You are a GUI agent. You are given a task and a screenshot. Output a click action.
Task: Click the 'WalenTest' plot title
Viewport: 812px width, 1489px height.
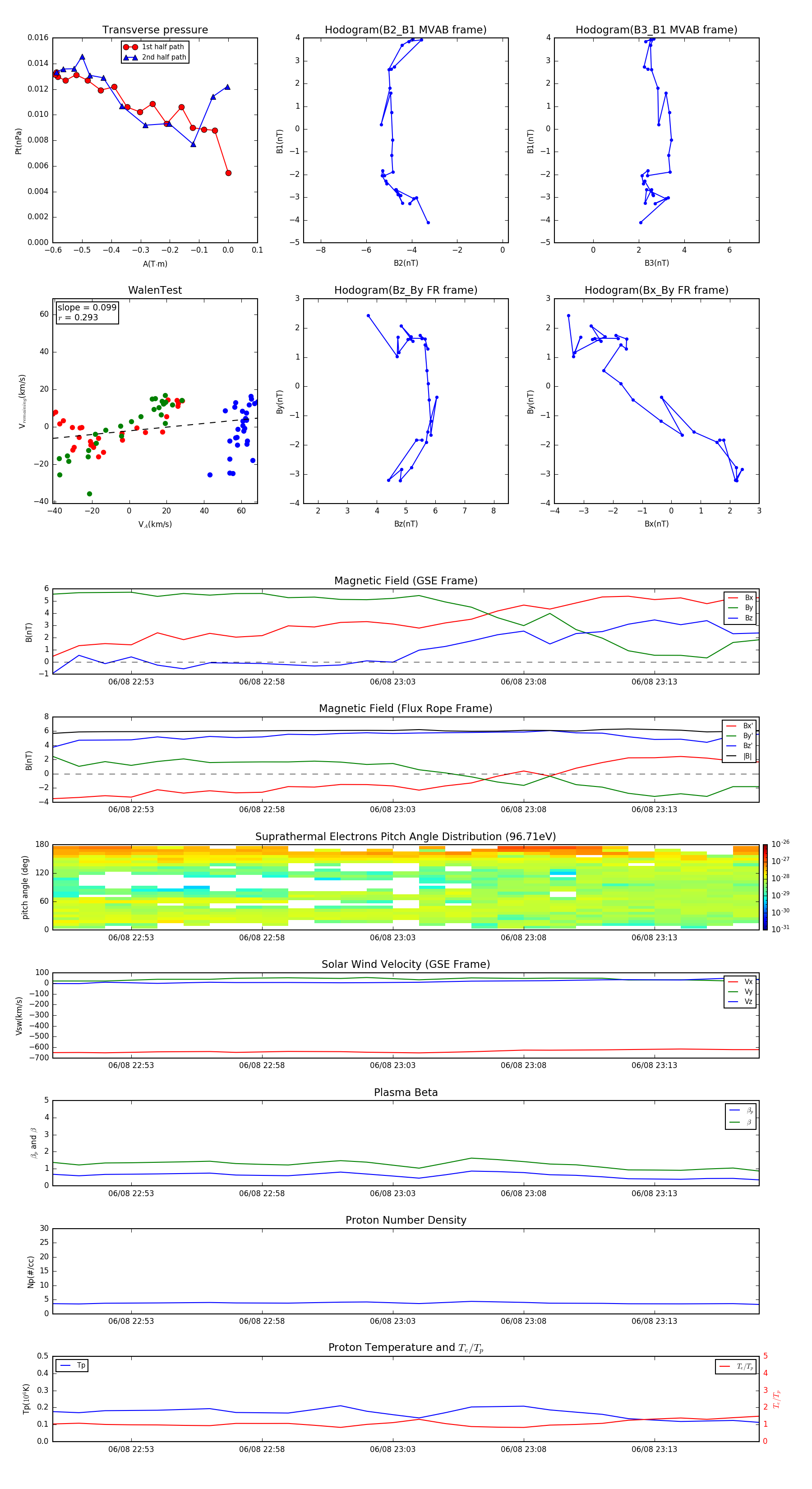coord(155,290)
